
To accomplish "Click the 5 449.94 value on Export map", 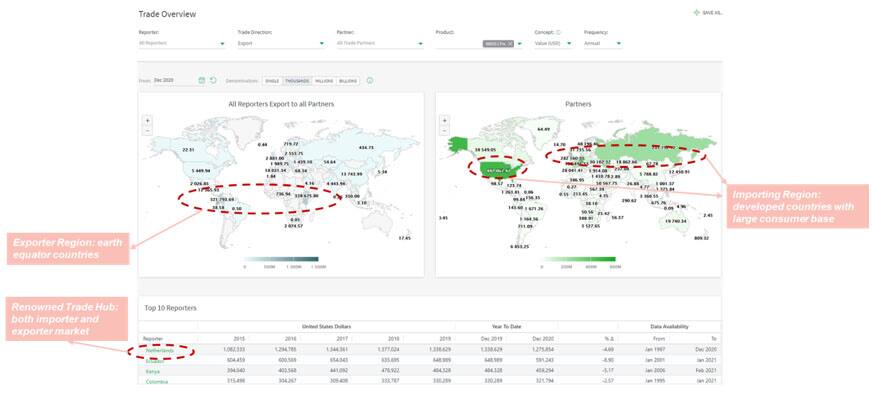I will coord(200,170).
